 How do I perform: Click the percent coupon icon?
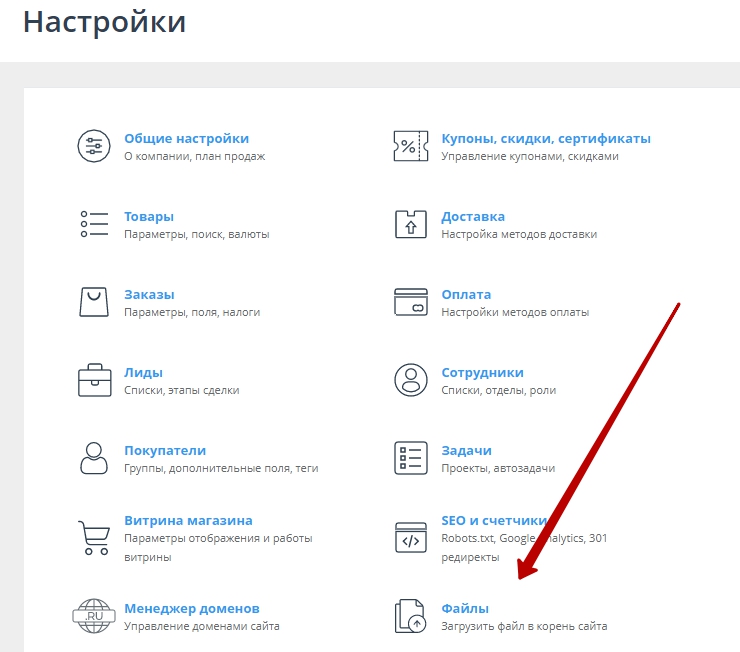coord(410,146)
